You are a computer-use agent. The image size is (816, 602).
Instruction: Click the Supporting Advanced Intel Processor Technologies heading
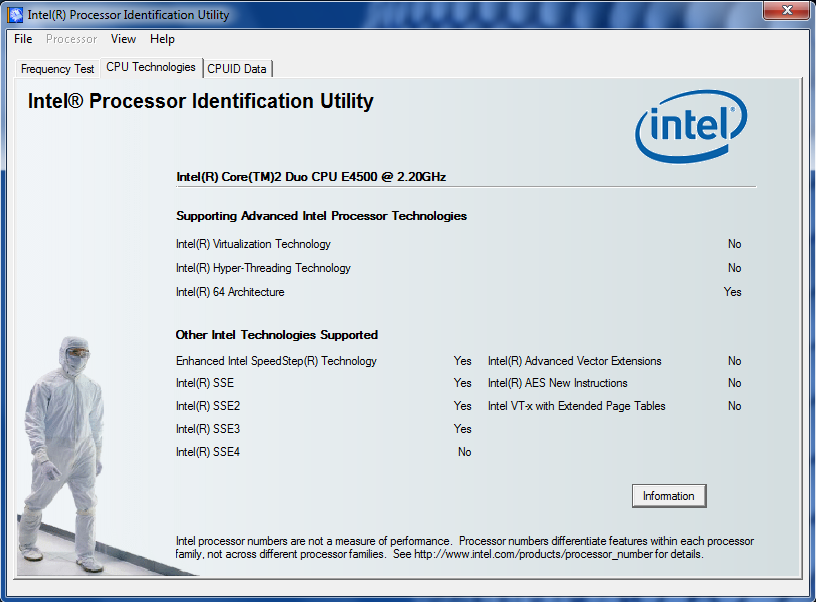point(322,216)
